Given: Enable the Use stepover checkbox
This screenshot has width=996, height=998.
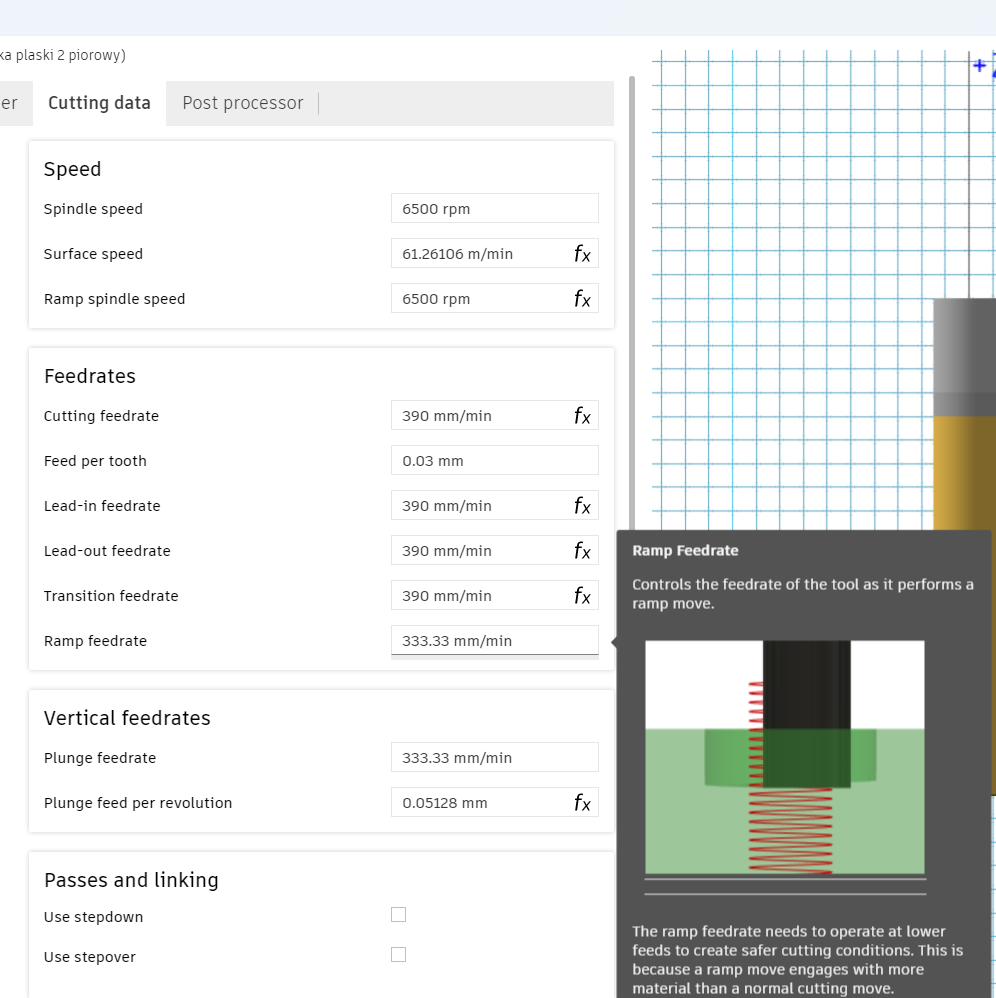Looking at the screenshot, I should (398, 955).
